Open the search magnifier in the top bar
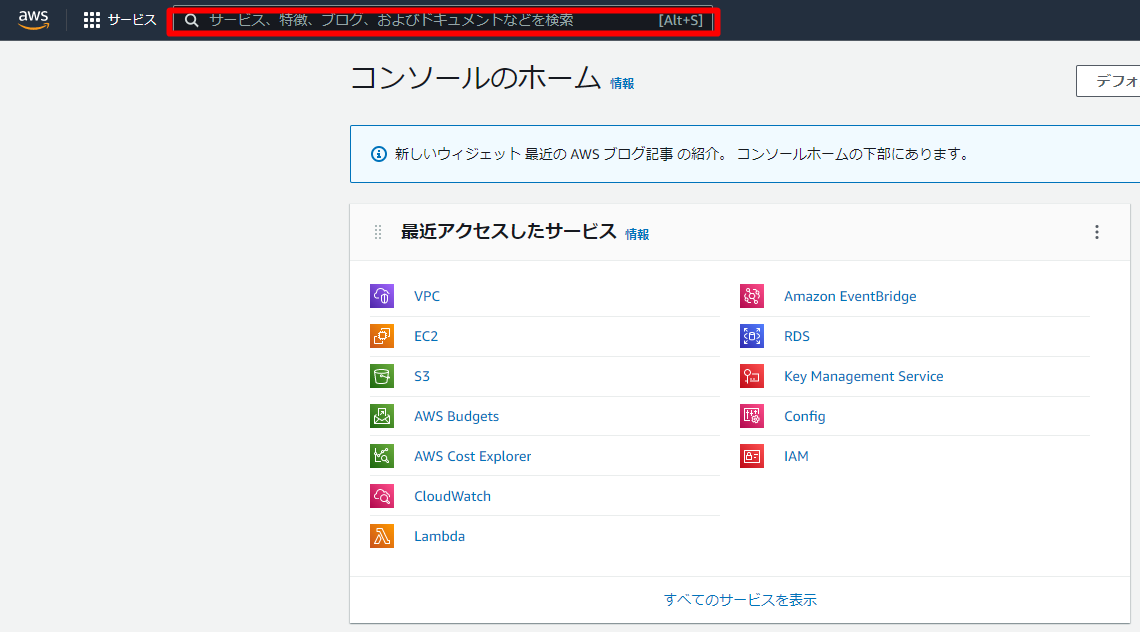This screenshot has width=1140, height=632. coord(191,19)
